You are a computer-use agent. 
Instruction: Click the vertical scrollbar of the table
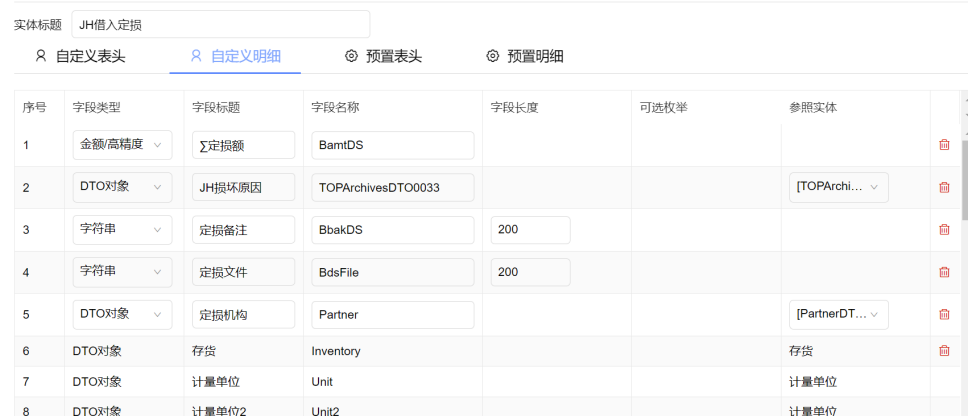tap(965, 179)
